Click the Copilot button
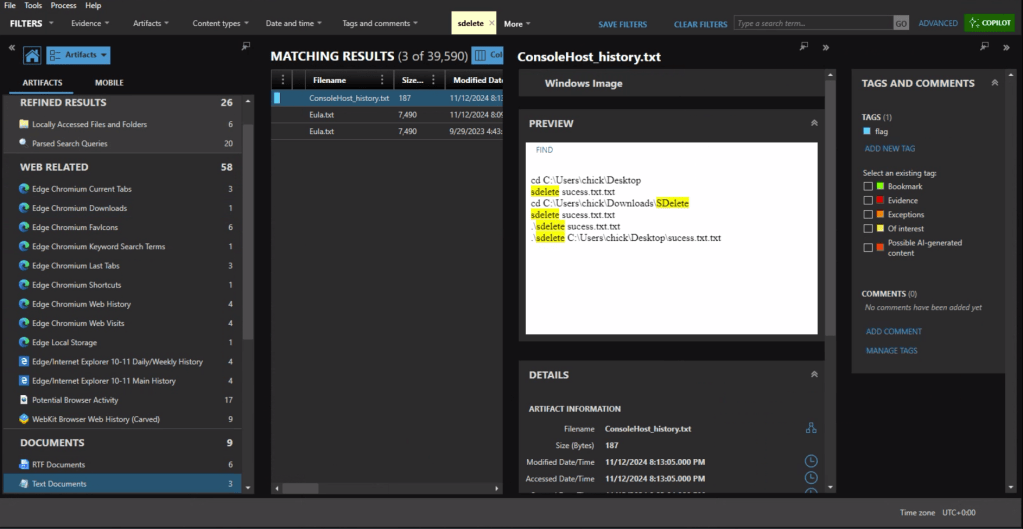The width and height of the screenshot is (1023, 529). 989,23
